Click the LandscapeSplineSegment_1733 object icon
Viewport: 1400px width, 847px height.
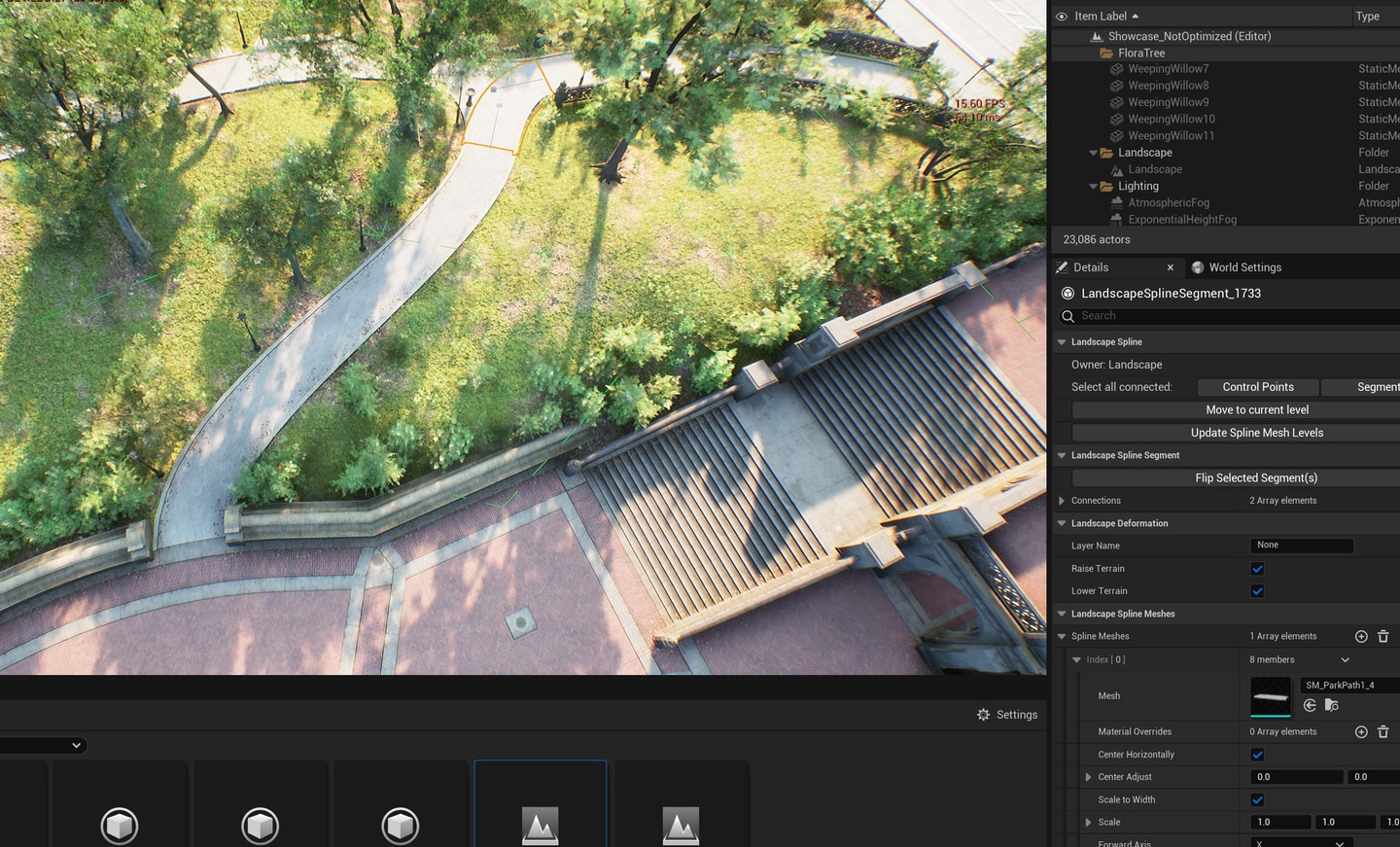pyautogui.click(x=1067, y=293)
